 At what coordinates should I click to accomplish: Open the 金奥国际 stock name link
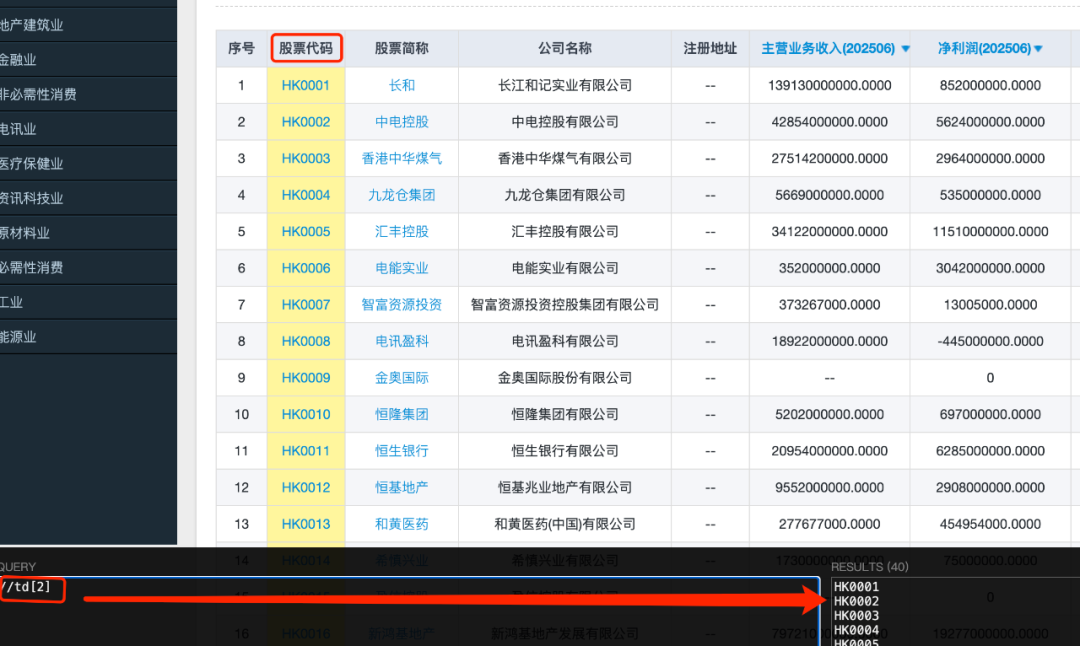point(402,377)
